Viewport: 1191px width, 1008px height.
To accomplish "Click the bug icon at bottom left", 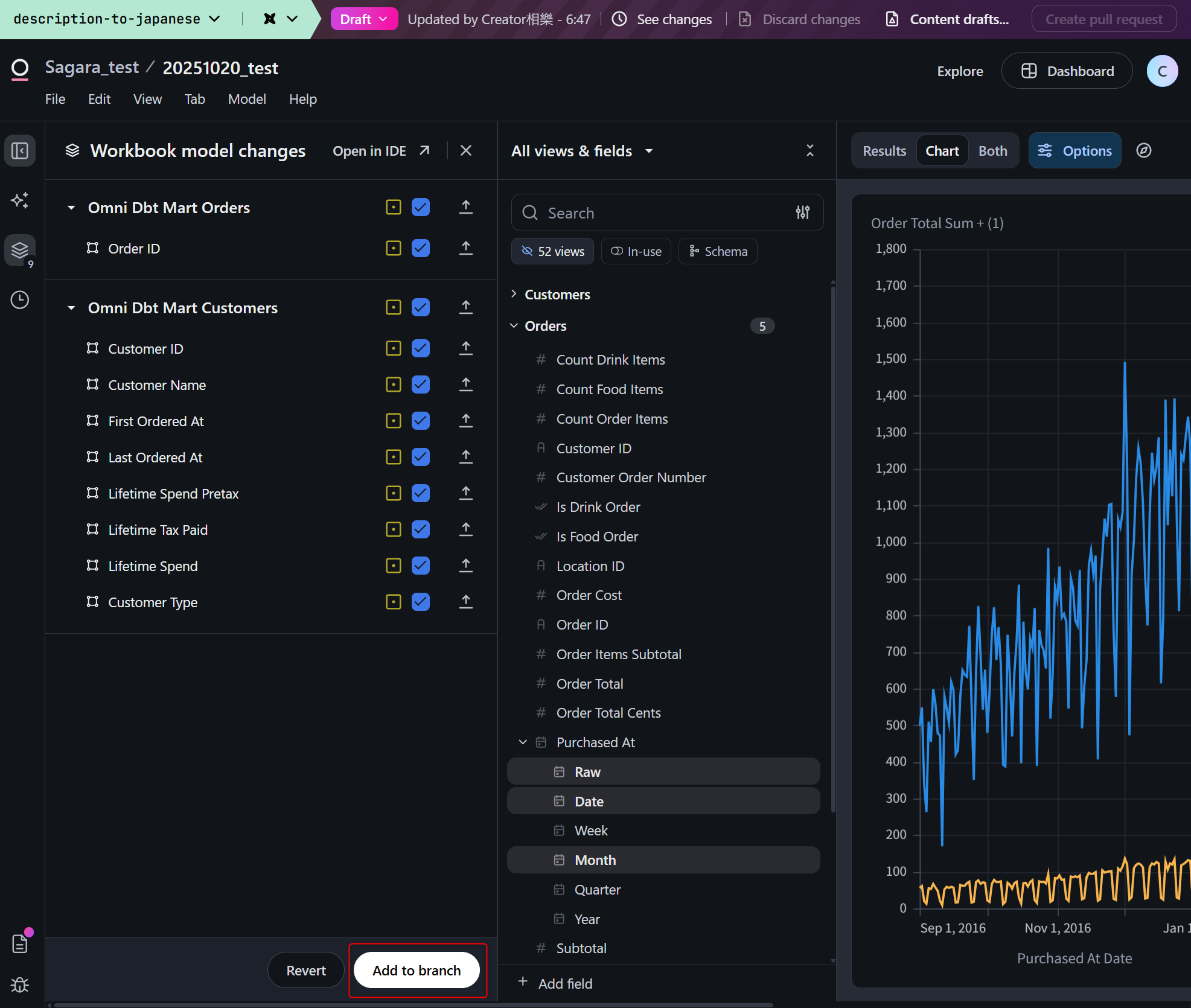I will [19, 985].
